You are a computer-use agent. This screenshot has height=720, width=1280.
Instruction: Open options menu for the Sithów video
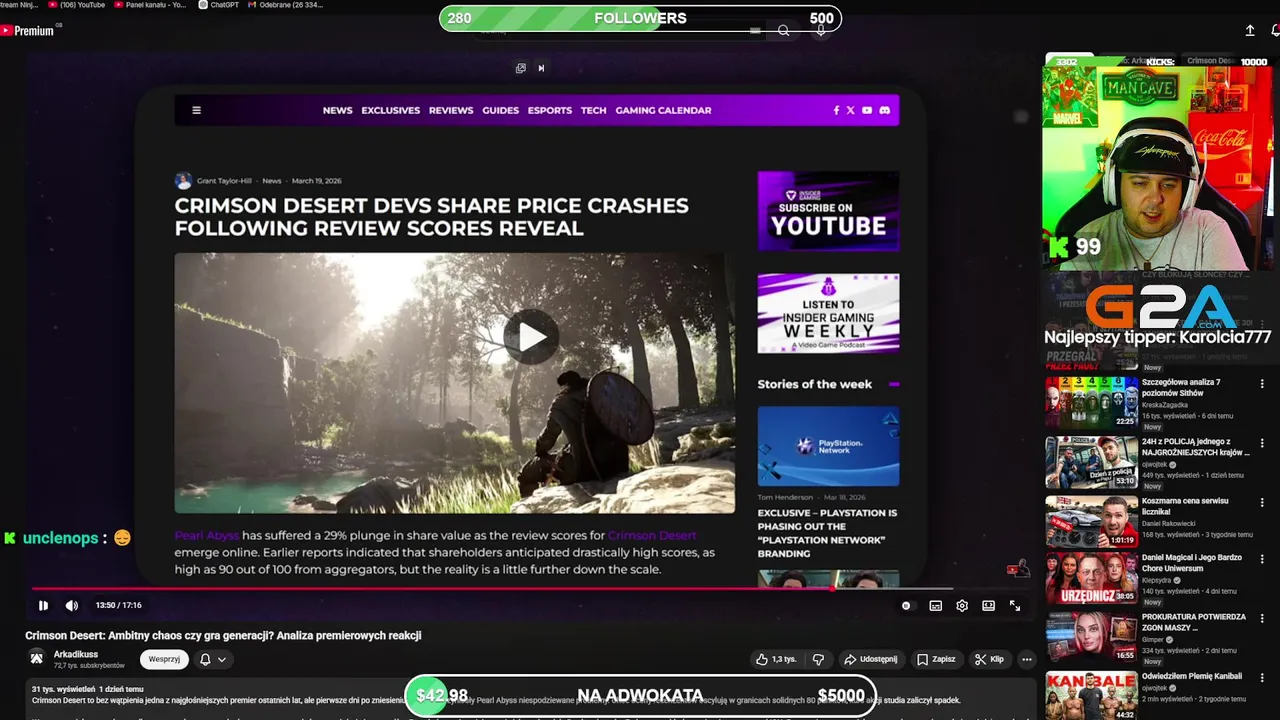pos(1262,384)
